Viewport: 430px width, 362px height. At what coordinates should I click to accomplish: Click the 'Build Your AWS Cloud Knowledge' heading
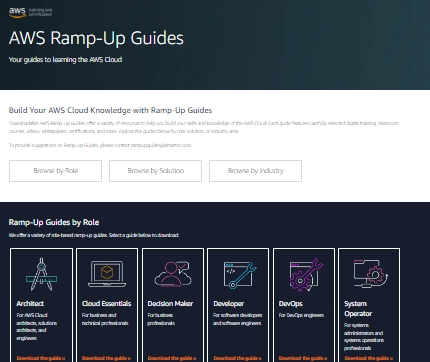click(x=110, y=110)
